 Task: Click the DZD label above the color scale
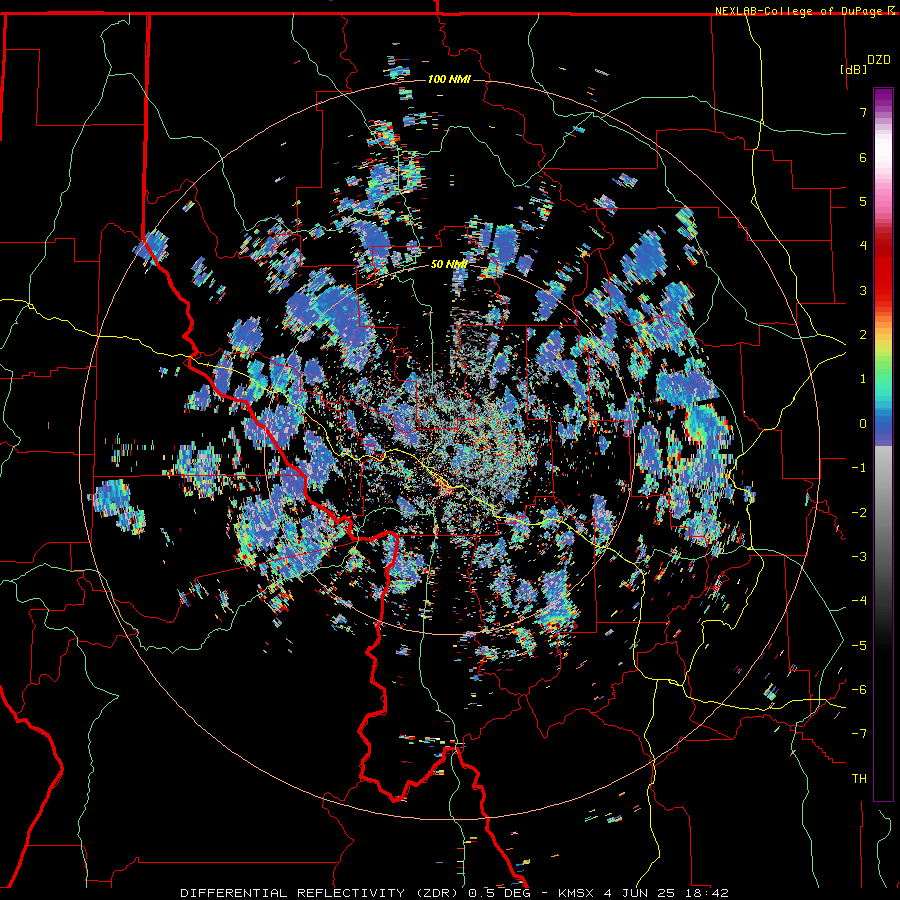879,60
